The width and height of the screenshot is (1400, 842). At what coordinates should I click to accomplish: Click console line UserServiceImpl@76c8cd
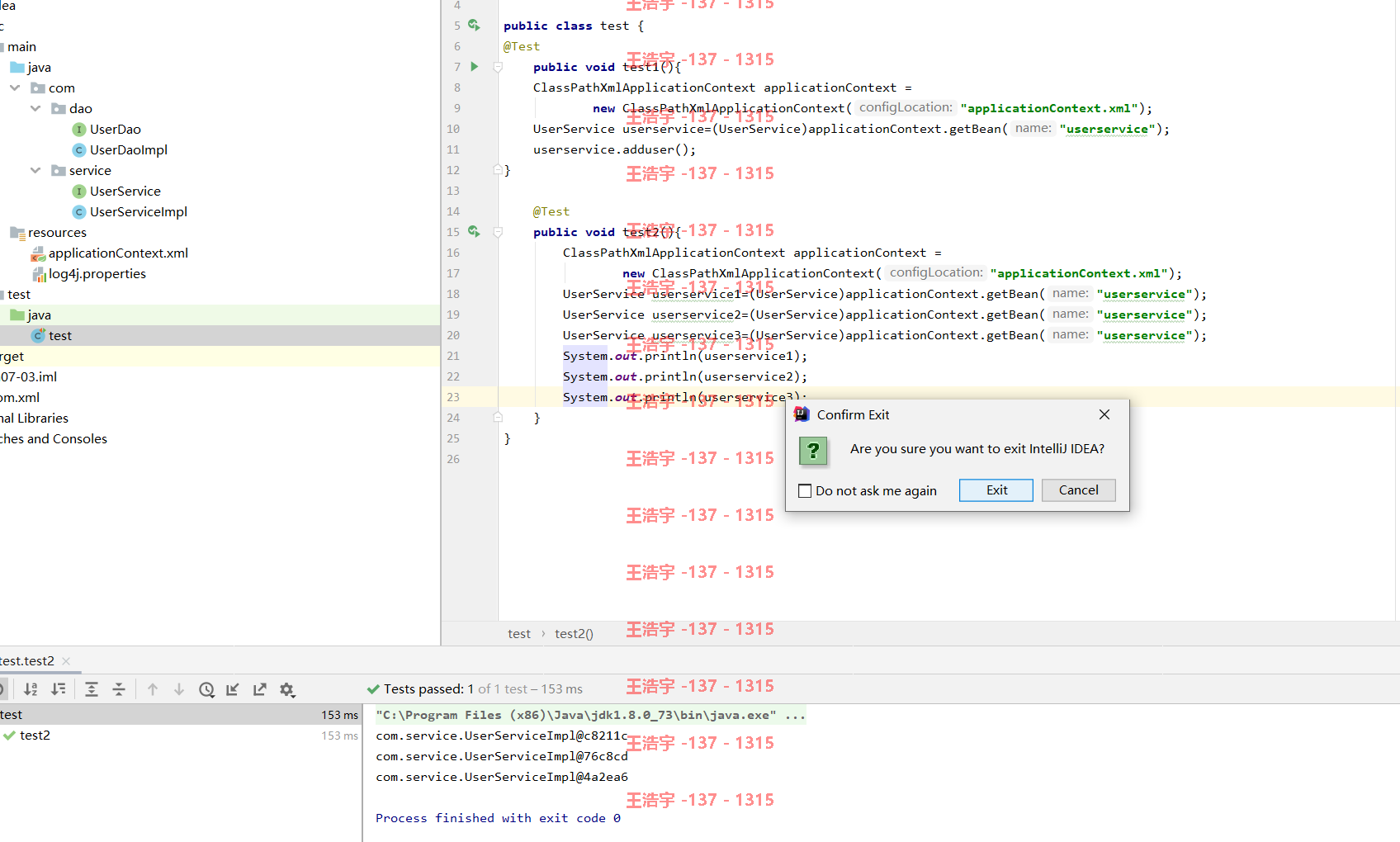(501, 756)
